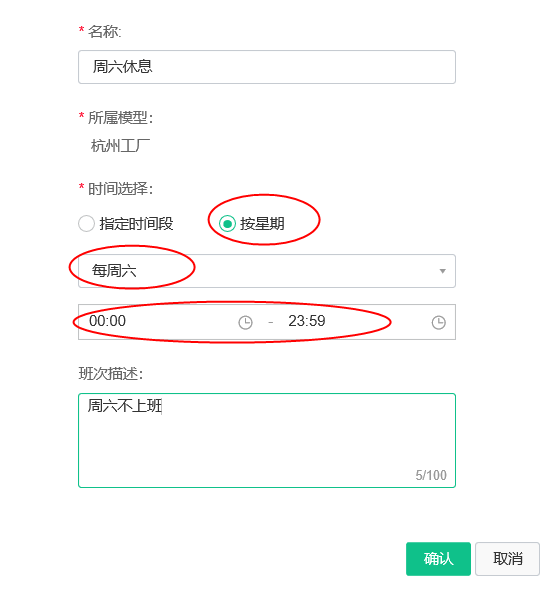Image resolution: width=547 pixels, height=593 pixels.
Task: Click into the 周六不上班 description textarea
Action: coord(267,441)
